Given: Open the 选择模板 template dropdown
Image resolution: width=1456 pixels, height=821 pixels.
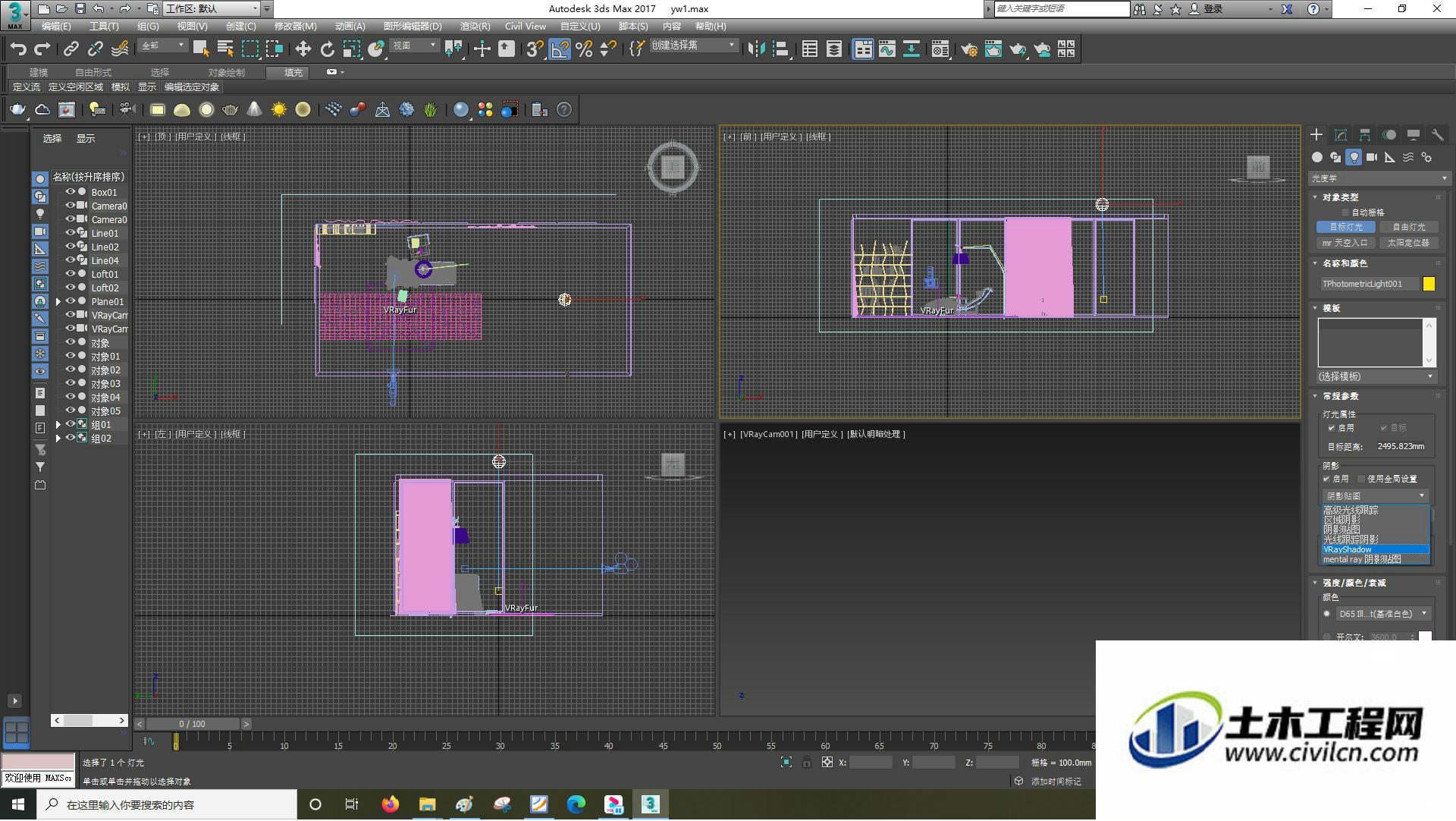Looking at the screenshot, I should pos(1376,376).
